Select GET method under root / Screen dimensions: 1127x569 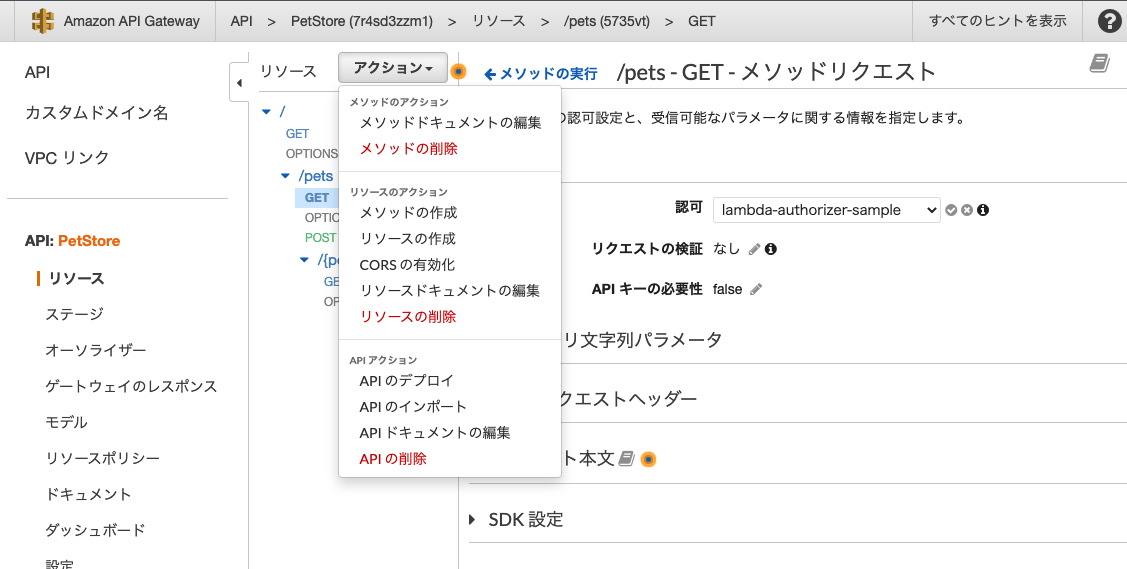click(298, 134)
